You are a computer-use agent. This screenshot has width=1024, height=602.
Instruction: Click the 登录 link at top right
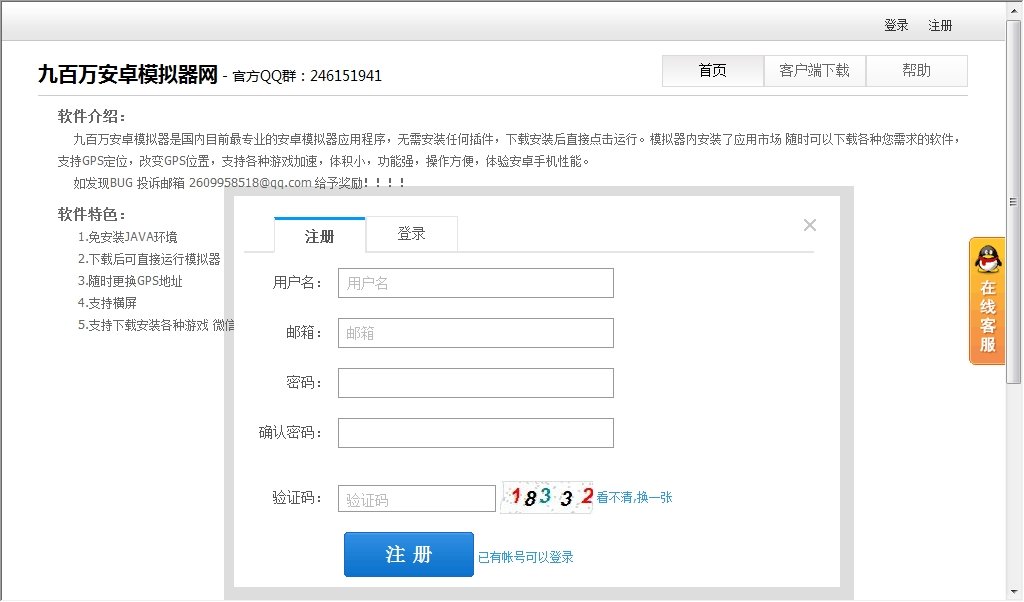(x=896, y=25)
